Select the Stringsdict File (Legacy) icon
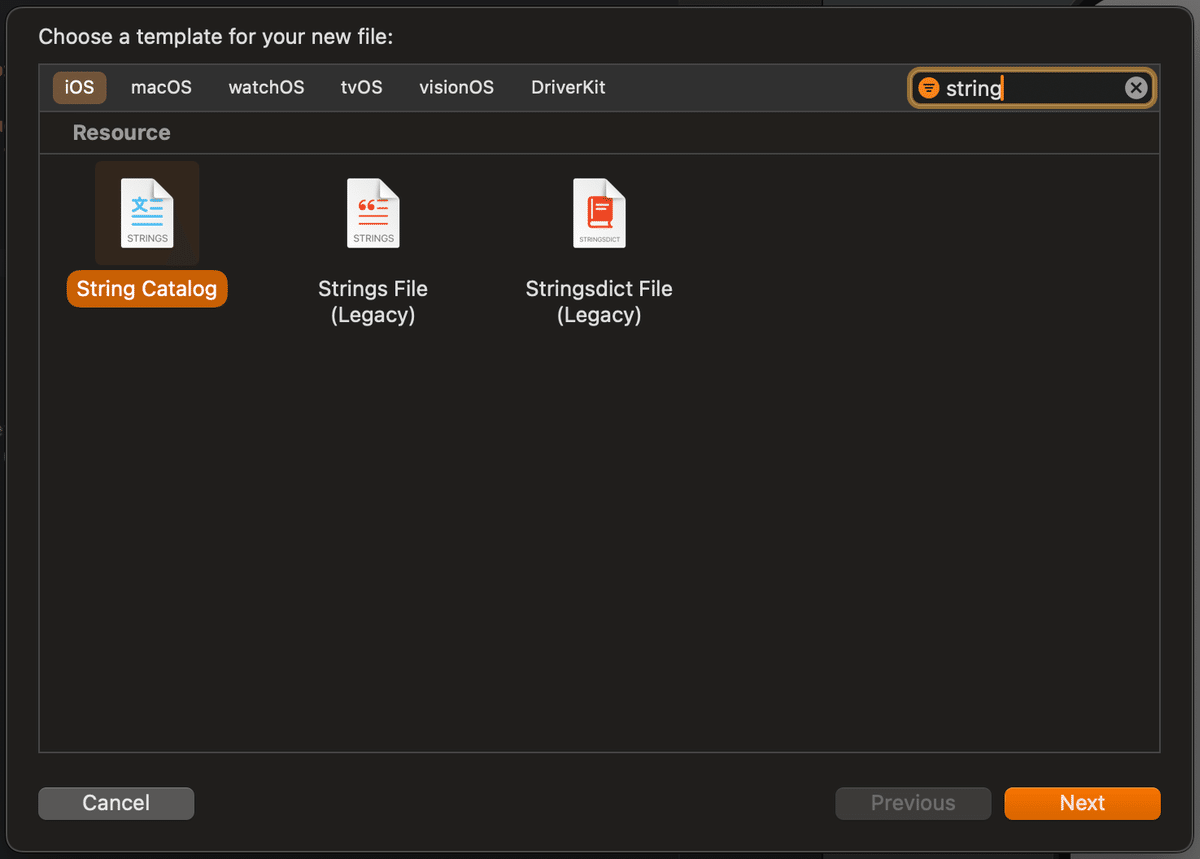 point(599,213)
